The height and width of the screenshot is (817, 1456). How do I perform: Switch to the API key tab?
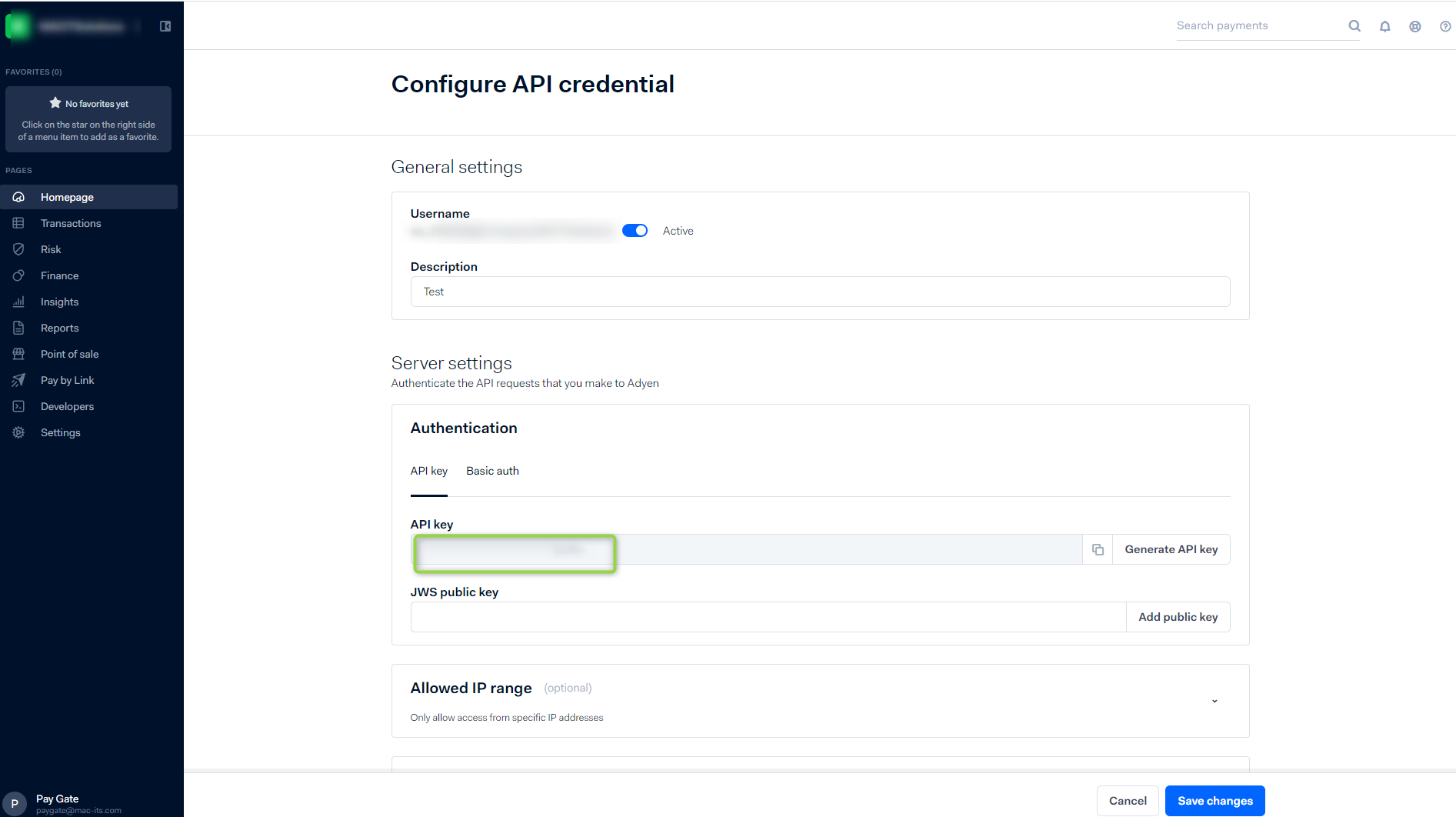click(428, 471)
